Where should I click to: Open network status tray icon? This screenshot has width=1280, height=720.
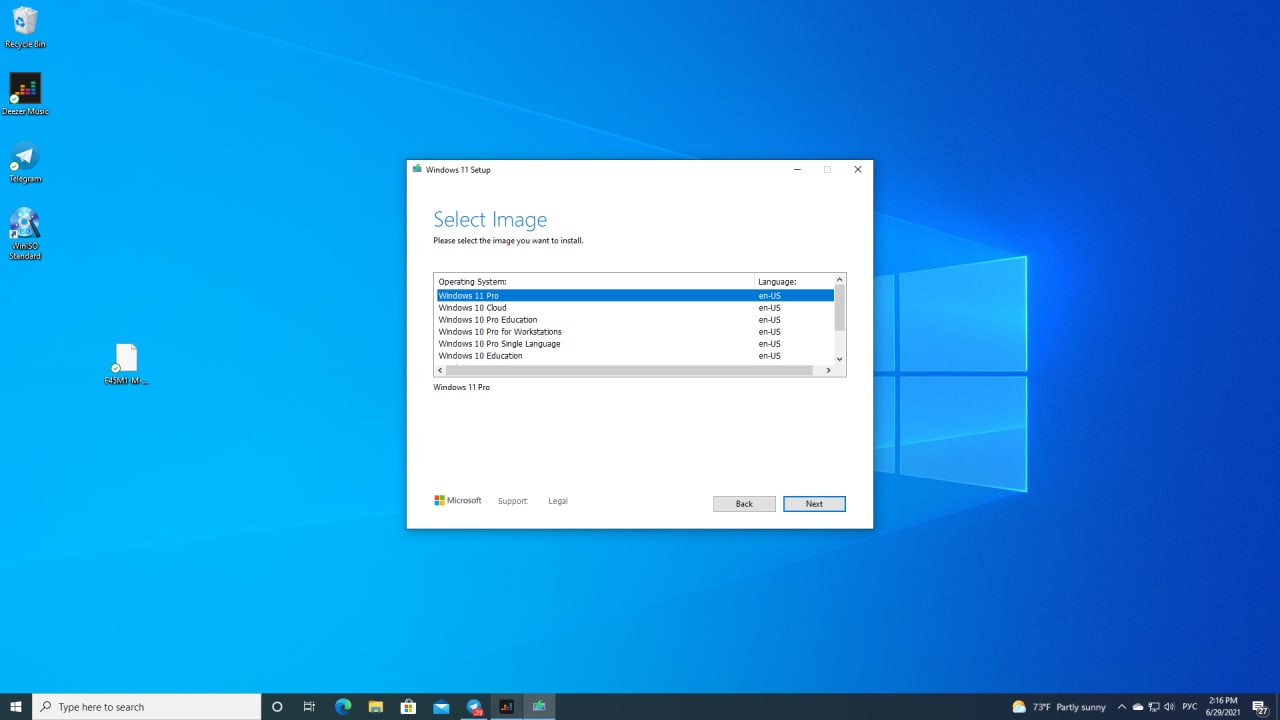click(x=1153, y=707)
